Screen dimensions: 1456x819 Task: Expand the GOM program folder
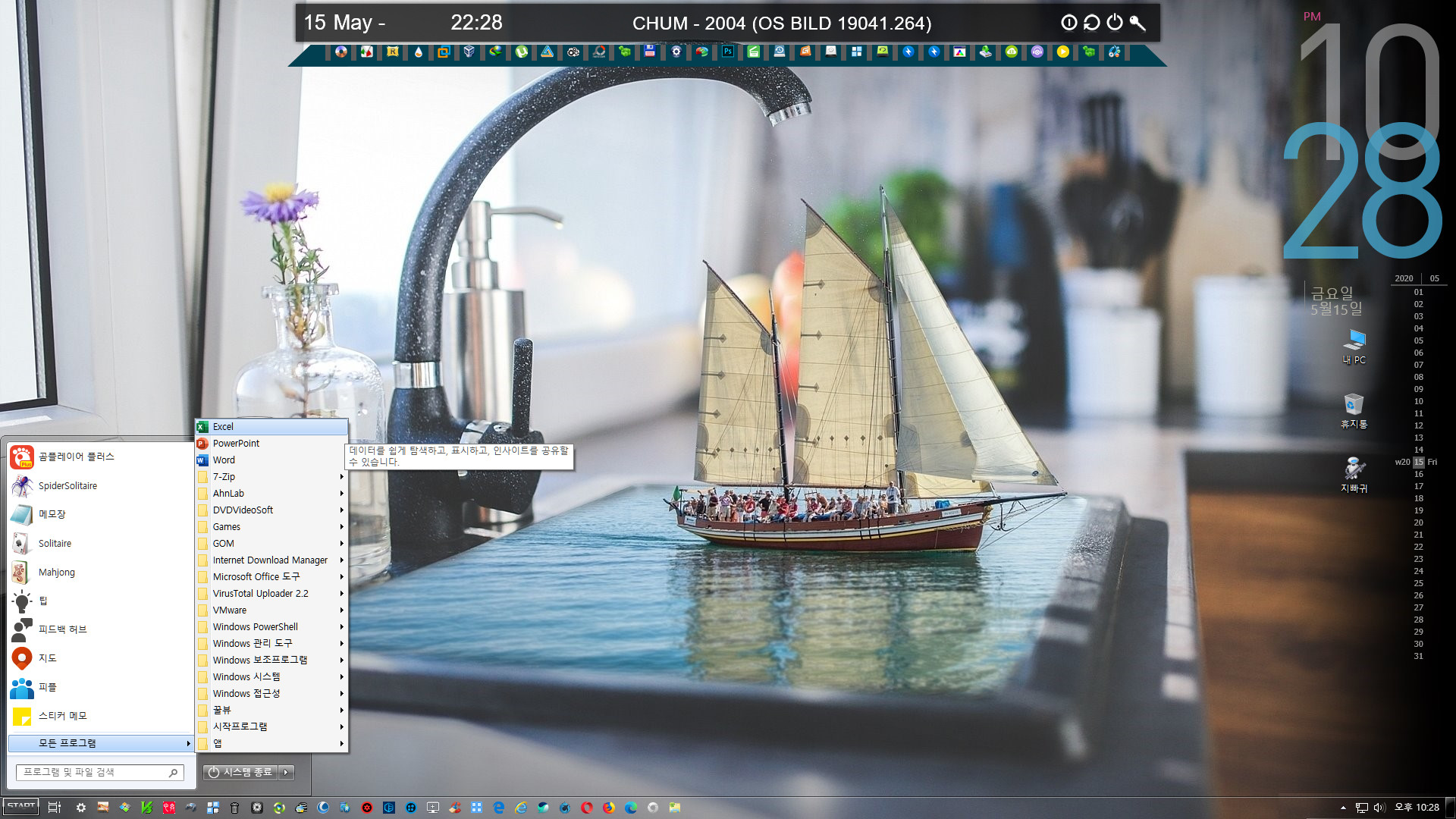(271, 544)
